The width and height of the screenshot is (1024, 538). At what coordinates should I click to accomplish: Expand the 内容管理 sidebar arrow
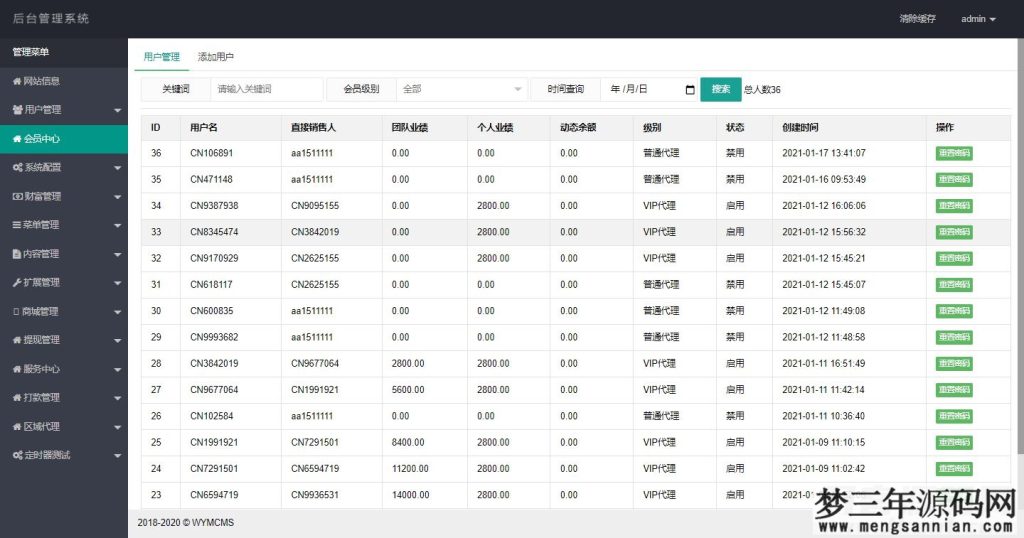click(118, 254)
